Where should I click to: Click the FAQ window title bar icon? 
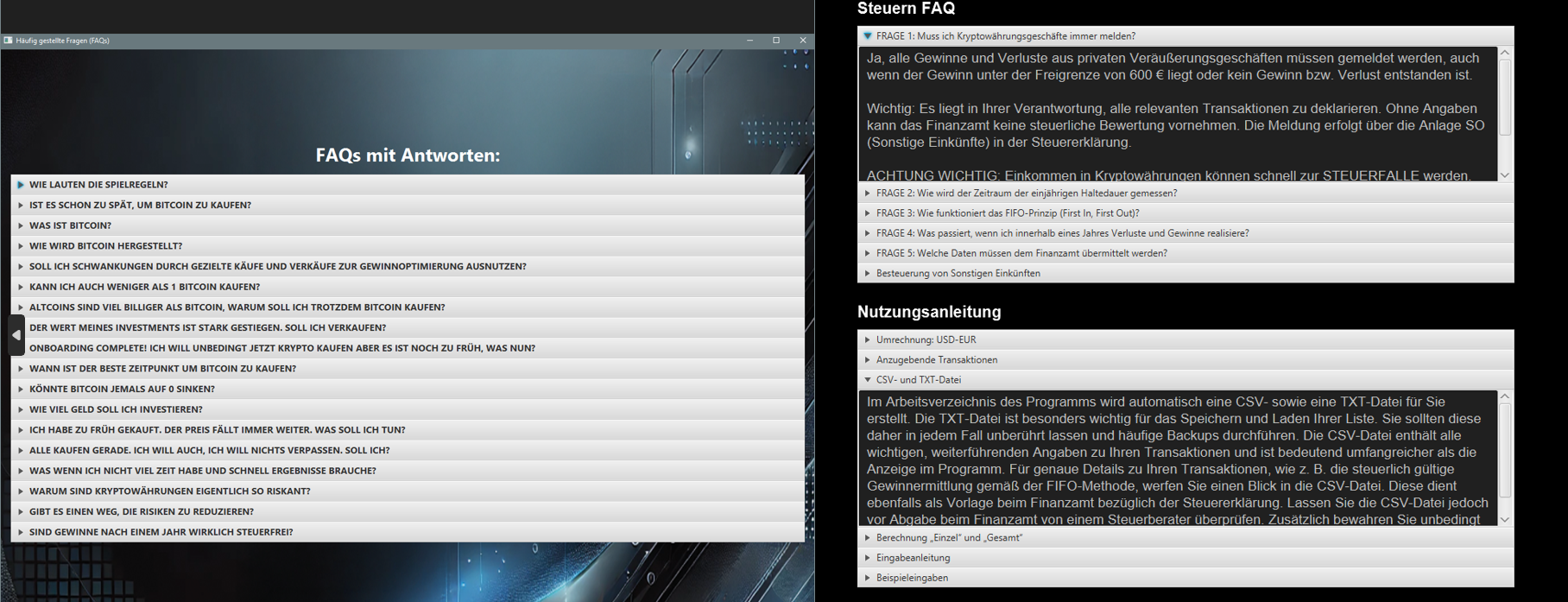click(8, 41)
